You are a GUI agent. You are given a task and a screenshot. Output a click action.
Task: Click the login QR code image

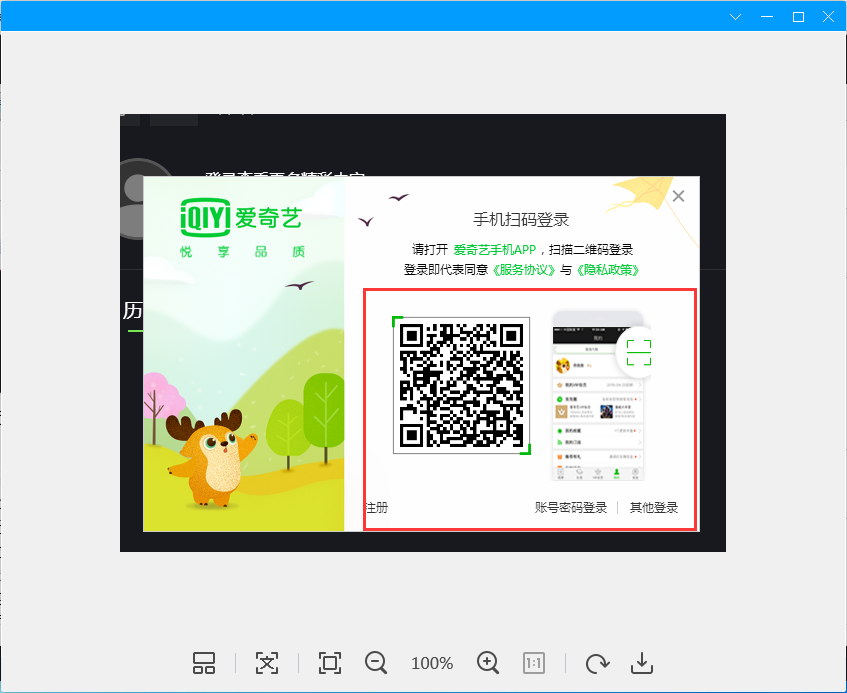[461, 385]
